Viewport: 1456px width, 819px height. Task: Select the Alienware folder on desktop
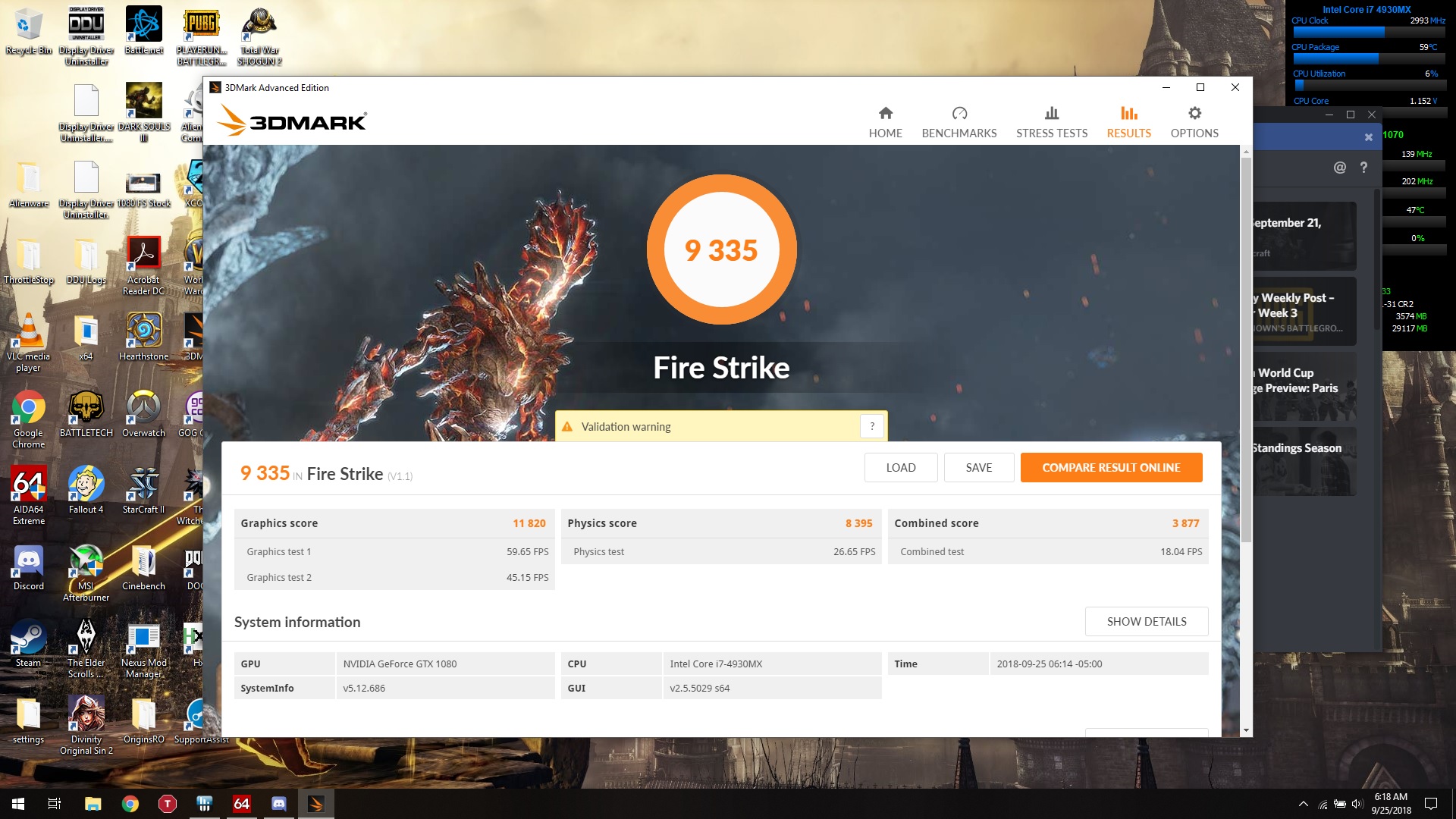(29, 184)
